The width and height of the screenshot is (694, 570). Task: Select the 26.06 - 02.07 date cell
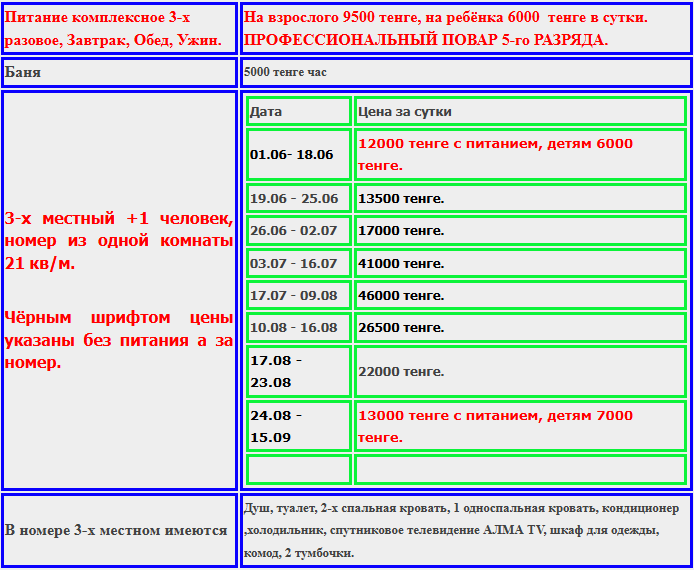pos(294,231)
